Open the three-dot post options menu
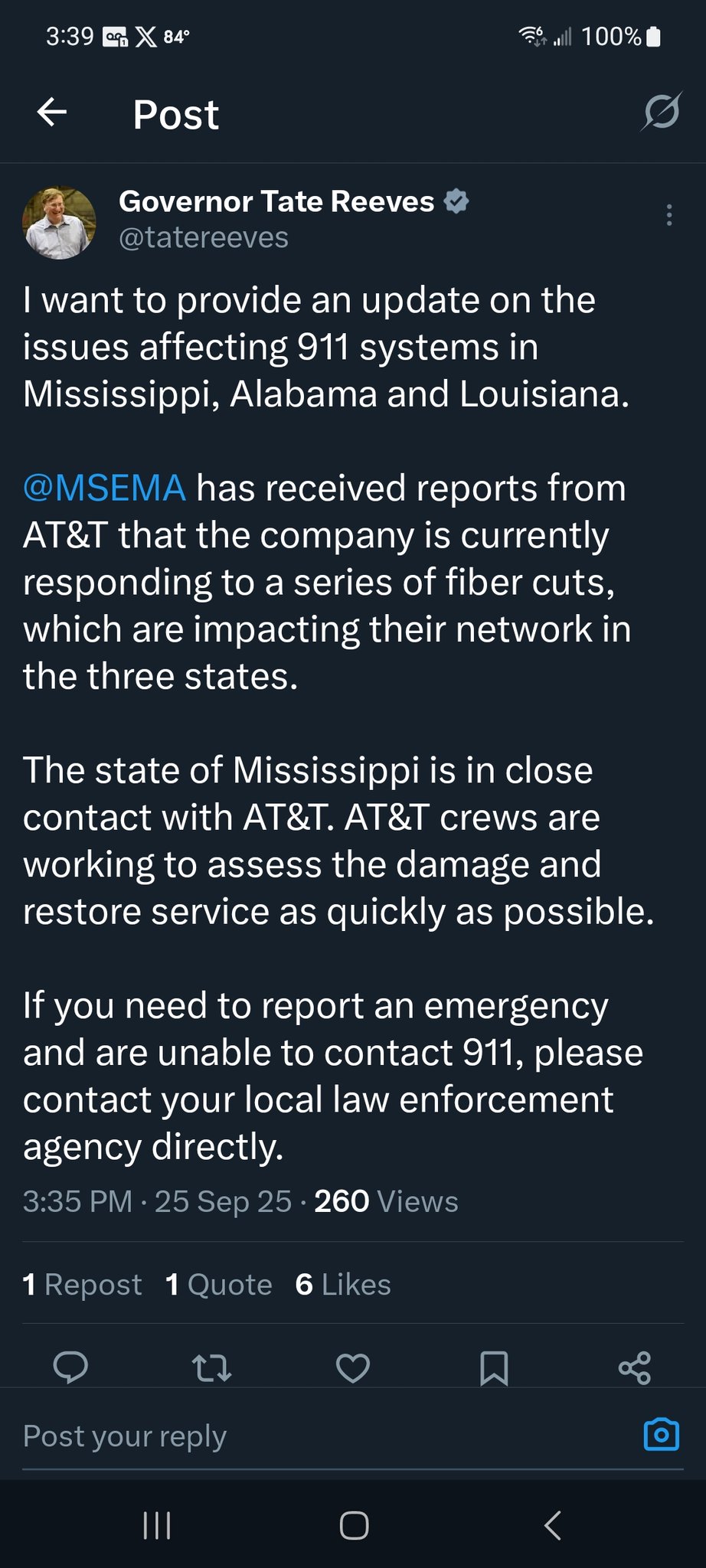Screen dimensions: 706x1568 point(668,215)
